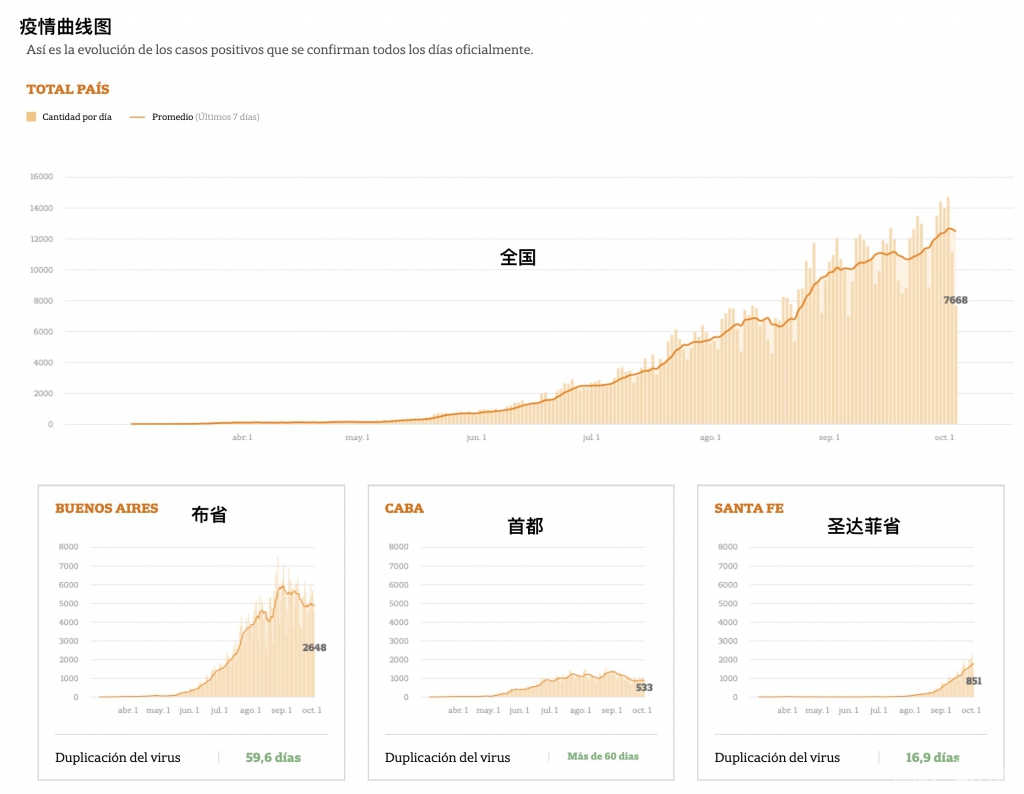Click the SANTA FE card heading
1024x794 pixels.
[x=748, y=508]
